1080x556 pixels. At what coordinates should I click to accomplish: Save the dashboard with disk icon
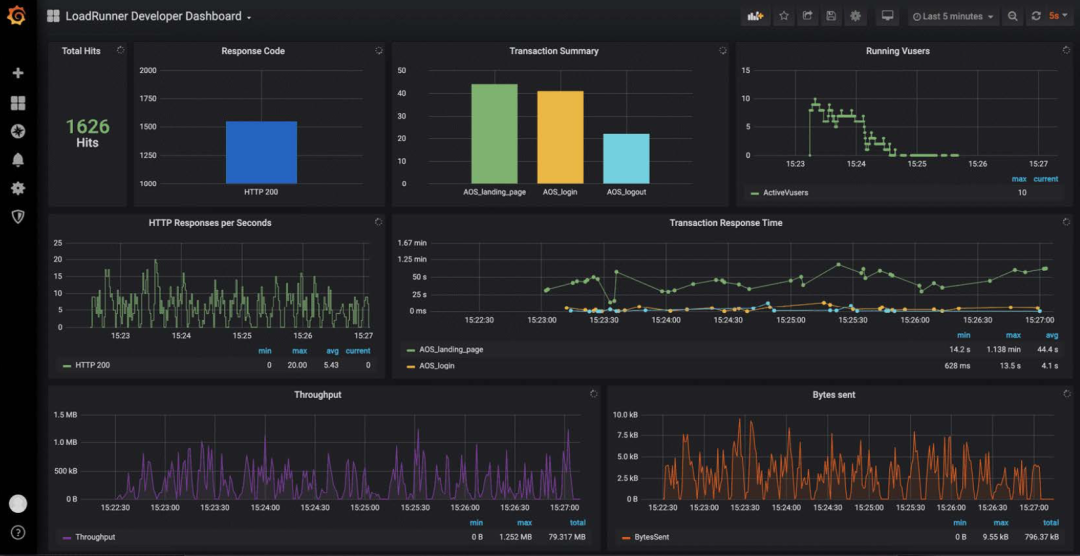click(831, 16)
